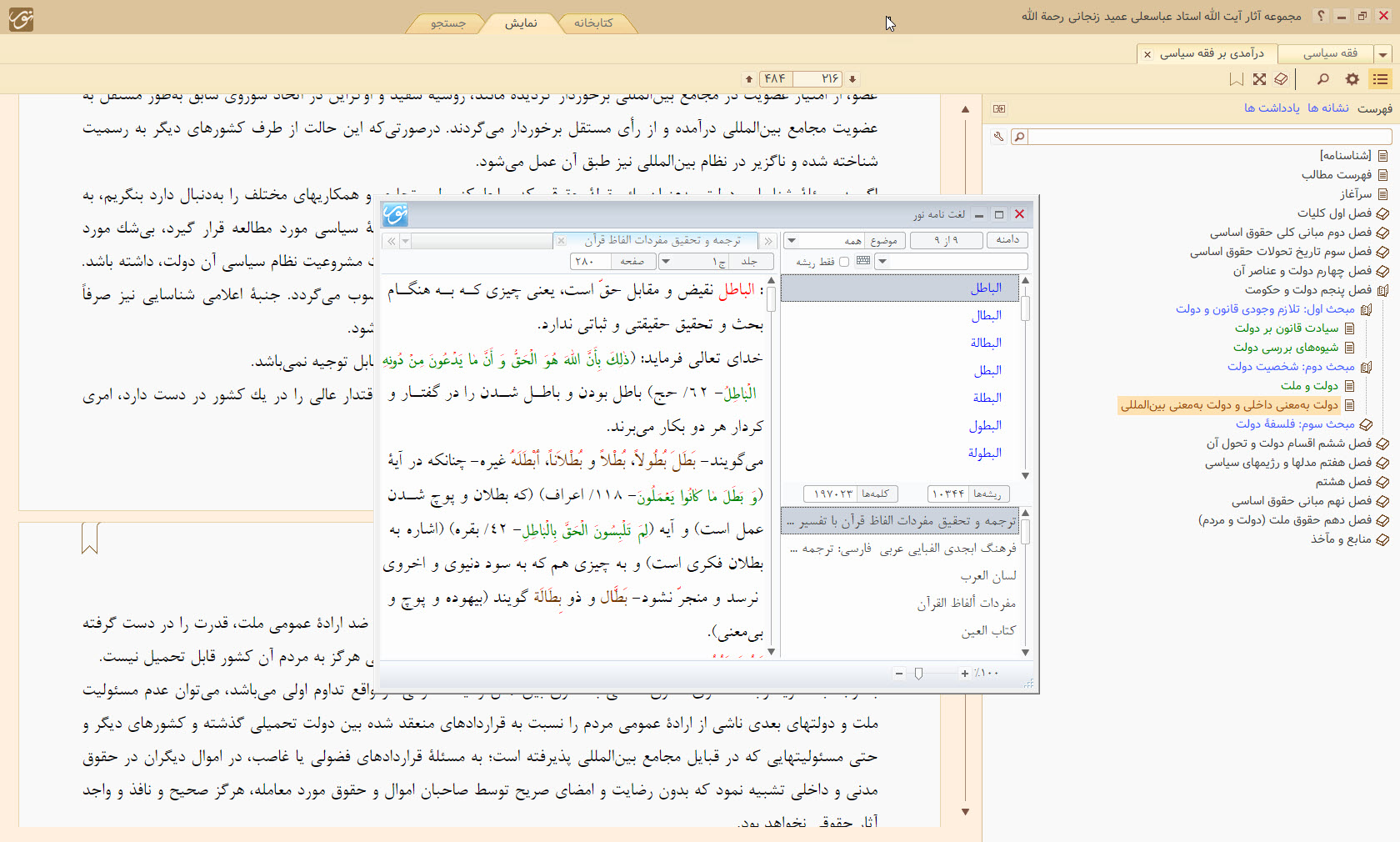This screenshot has width=1400, height=842.
Task: Toggle the table of contents list icon
Action: point(1380,79)
